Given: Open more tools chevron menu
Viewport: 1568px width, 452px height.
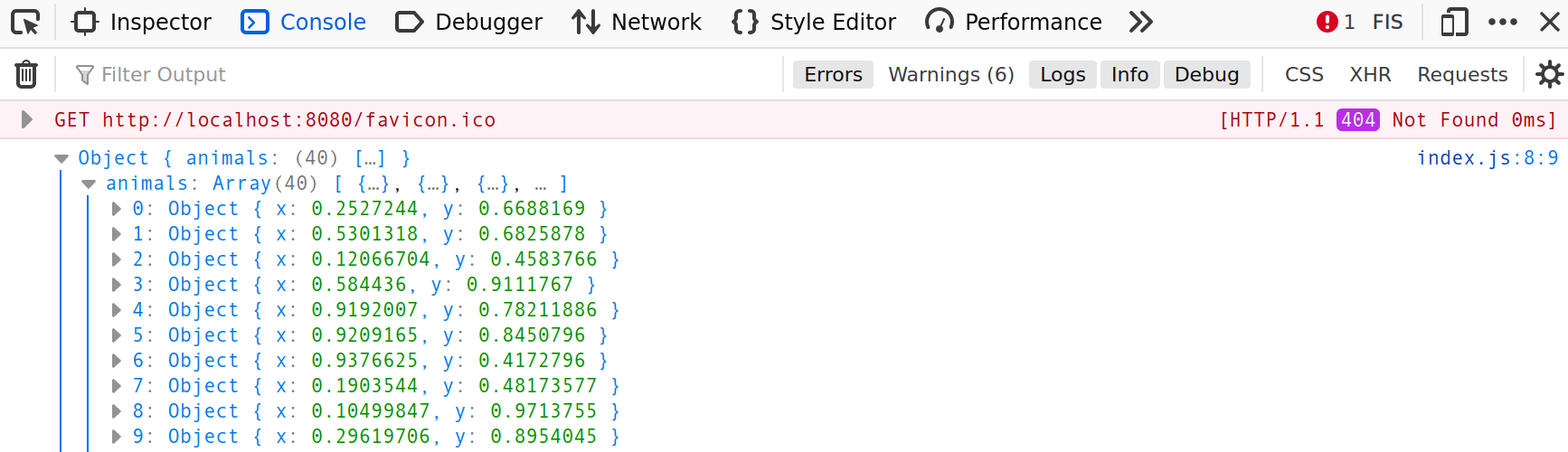Looking at the screenshot, I should click(1141, 22).
